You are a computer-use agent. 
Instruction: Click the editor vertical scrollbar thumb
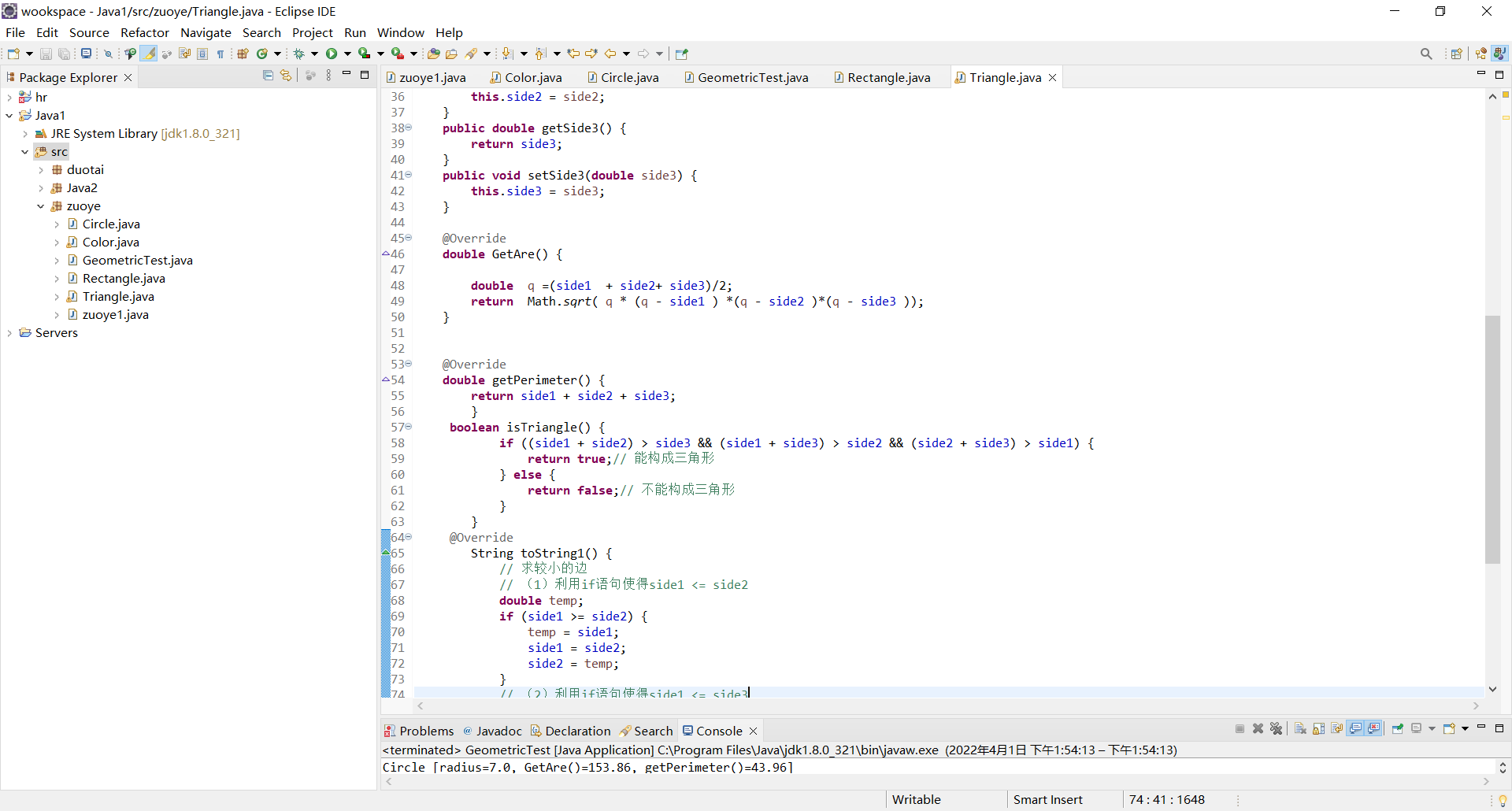pos(1492,439)
